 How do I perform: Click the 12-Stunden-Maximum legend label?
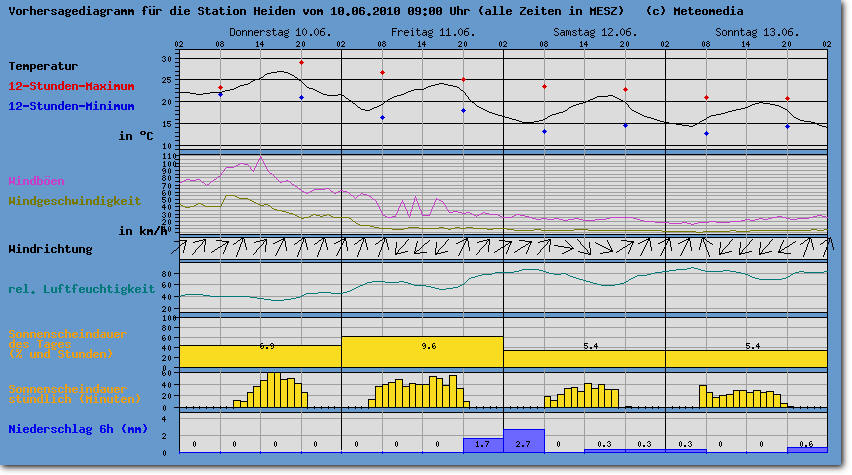tap(71, 86)
